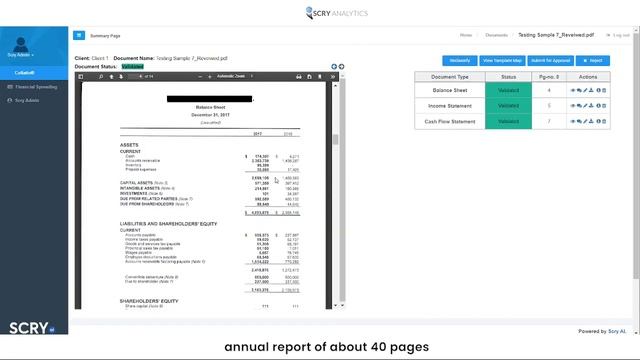Click the Reclassify button

(x=460, y=60)
